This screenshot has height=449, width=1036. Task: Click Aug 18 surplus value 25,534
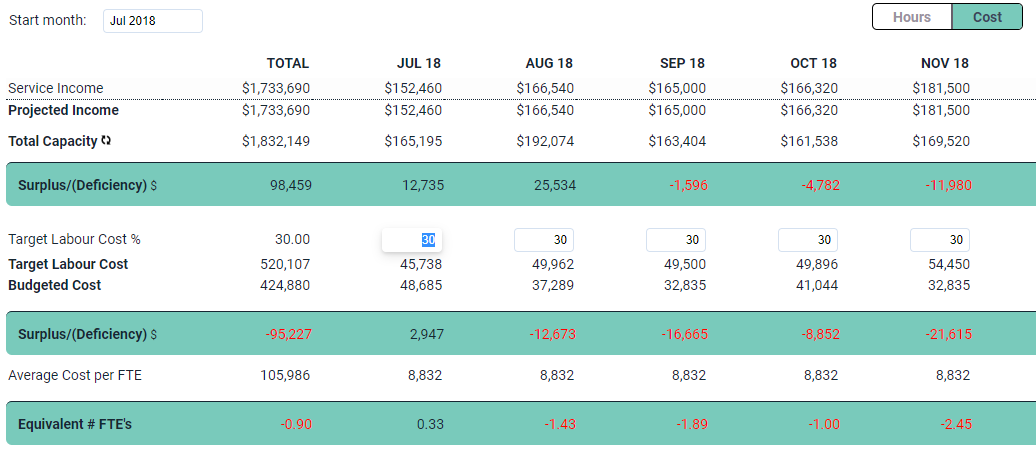click(555, 186)
